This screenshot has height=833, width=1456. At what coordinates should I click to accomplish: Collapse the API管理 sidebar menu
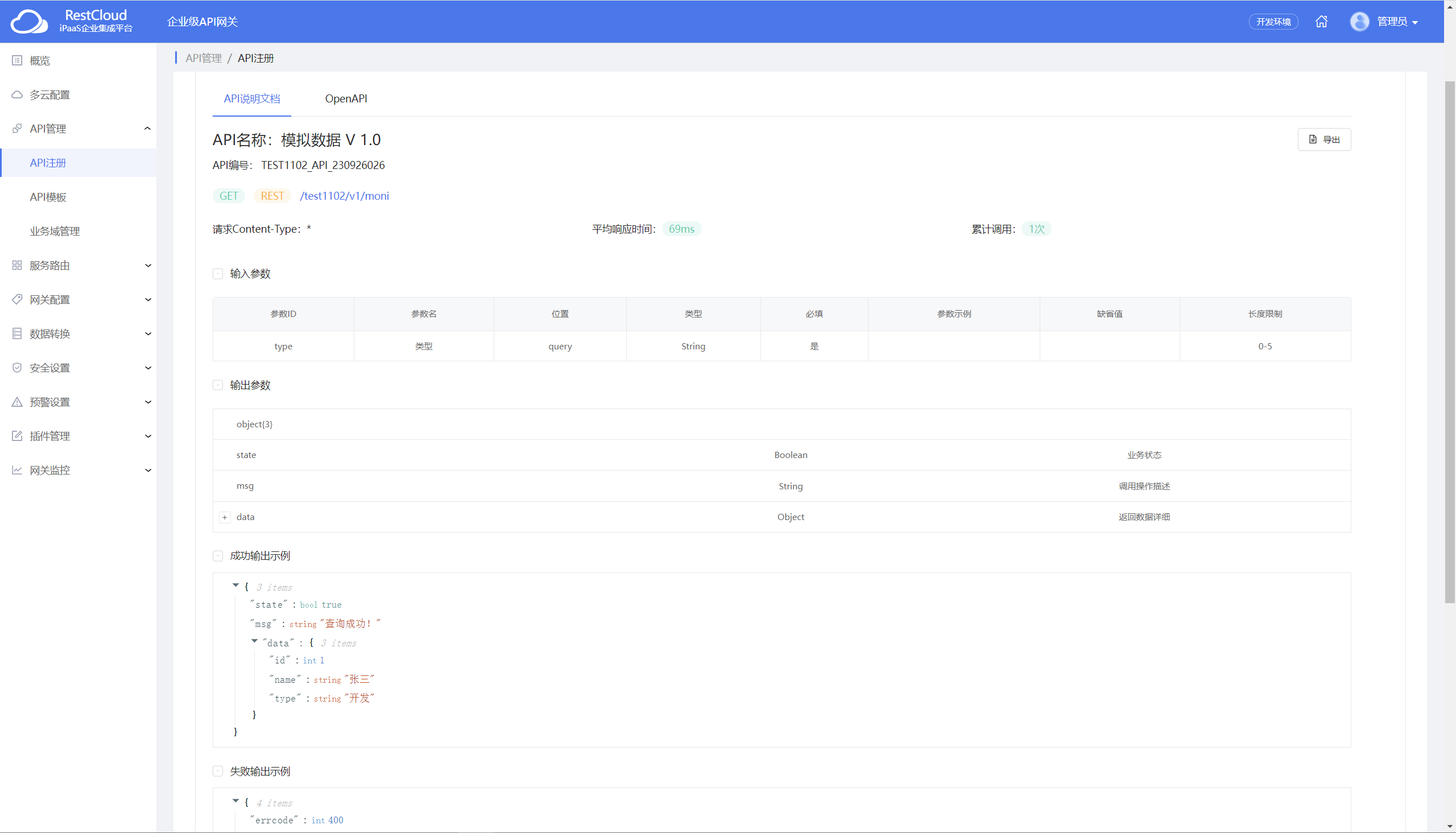click(147, 129)
